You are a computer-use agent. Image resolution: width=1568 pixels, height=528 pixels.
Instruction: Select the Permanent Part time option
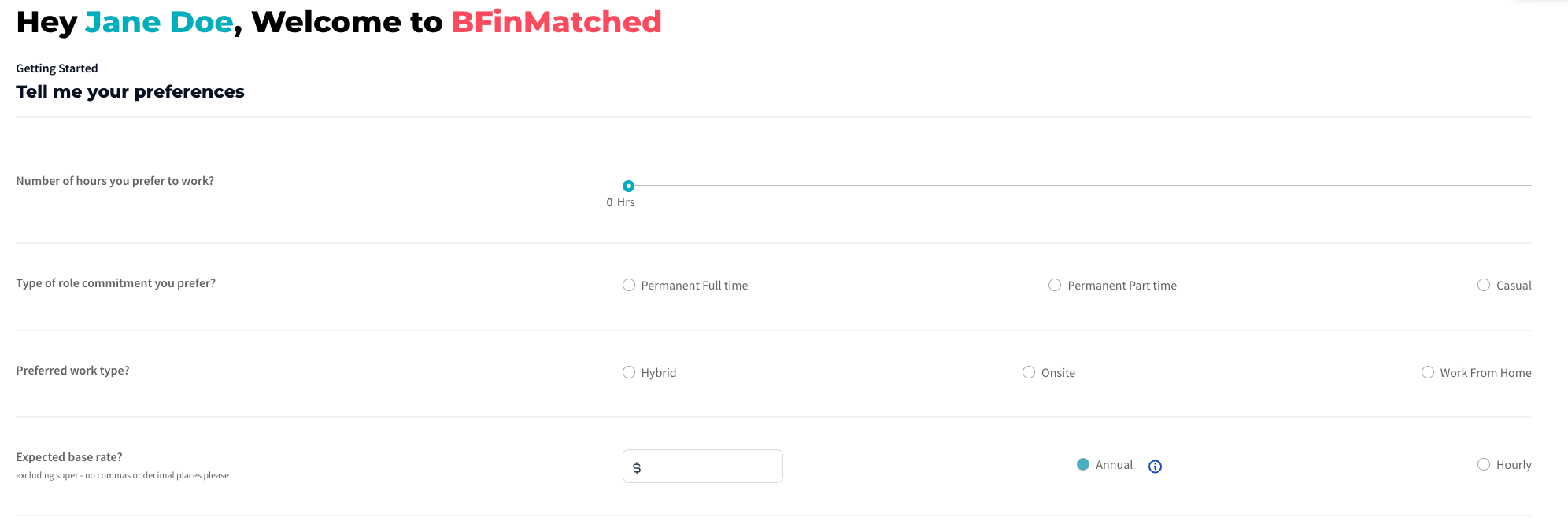[x=1055, y=285]
